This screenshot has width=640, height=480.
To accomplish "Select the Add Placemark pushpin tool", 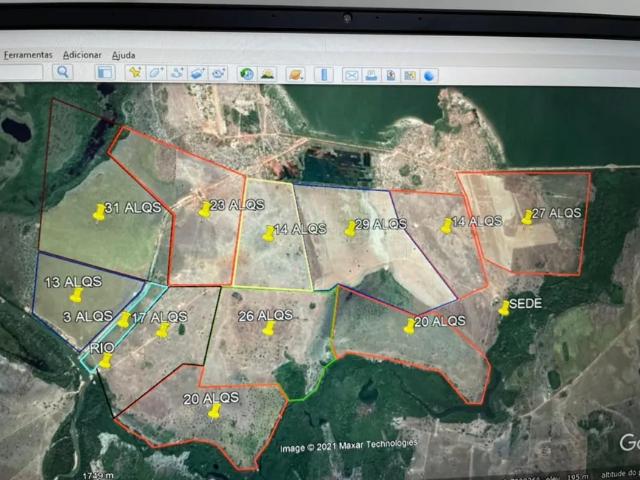I will (x=135, y=73).
